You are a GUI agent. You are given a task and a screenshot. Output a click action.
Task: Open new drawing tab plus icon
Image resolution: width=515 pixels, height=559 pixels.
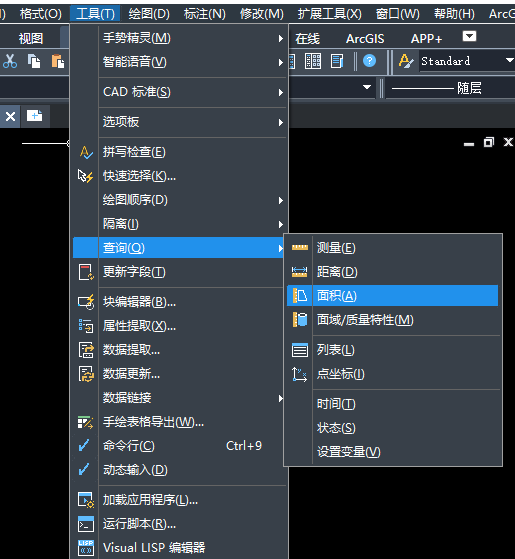point(35,116)
